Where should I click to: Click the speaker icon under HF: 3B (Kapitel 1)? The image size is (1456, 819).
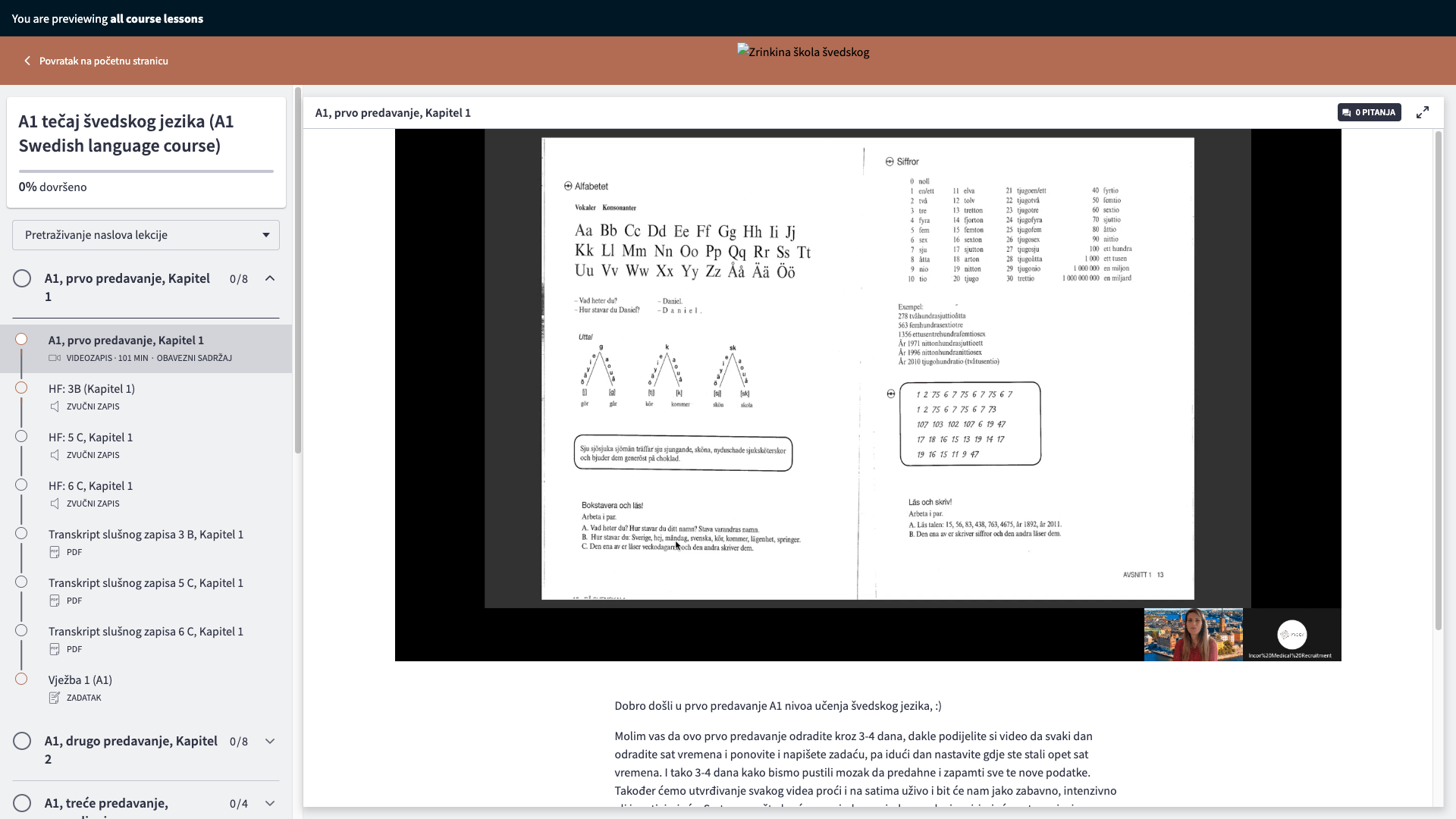coord(55,406)
